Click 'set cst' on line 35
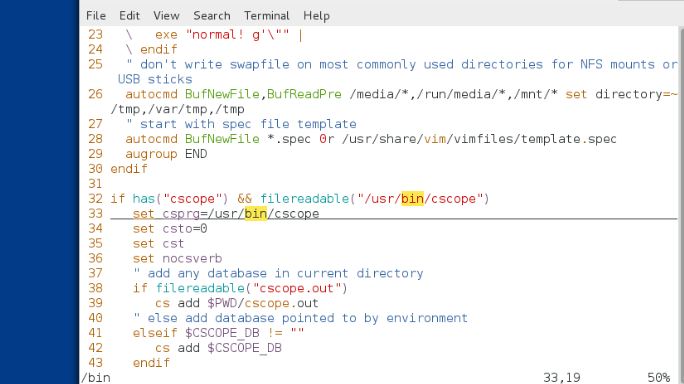The width and height of the screenshot is (684, 384). pyautogui.click(x=159, y=243)
